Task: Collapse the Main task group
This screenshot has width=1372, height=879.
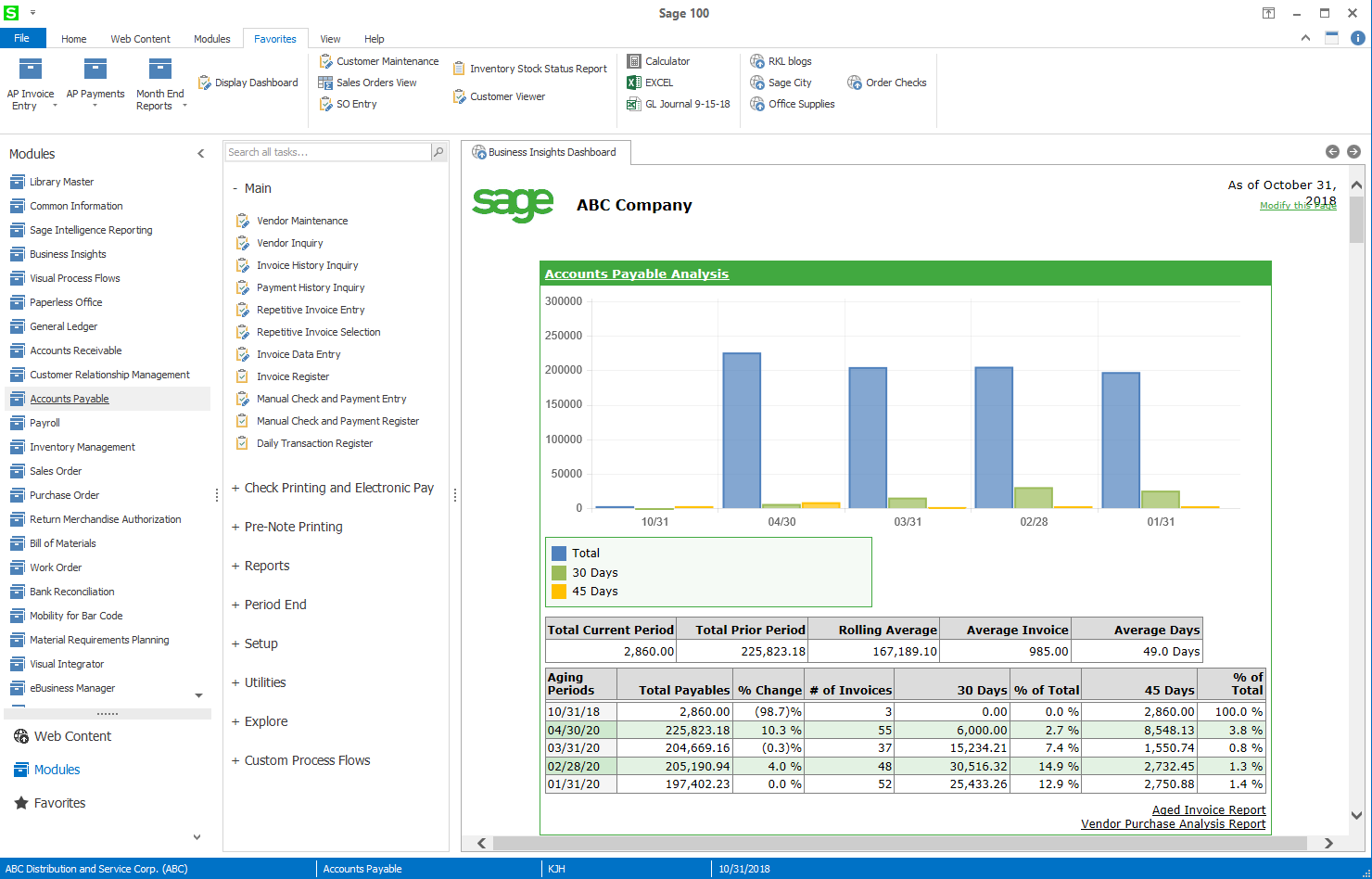Action: click(235, 188)
